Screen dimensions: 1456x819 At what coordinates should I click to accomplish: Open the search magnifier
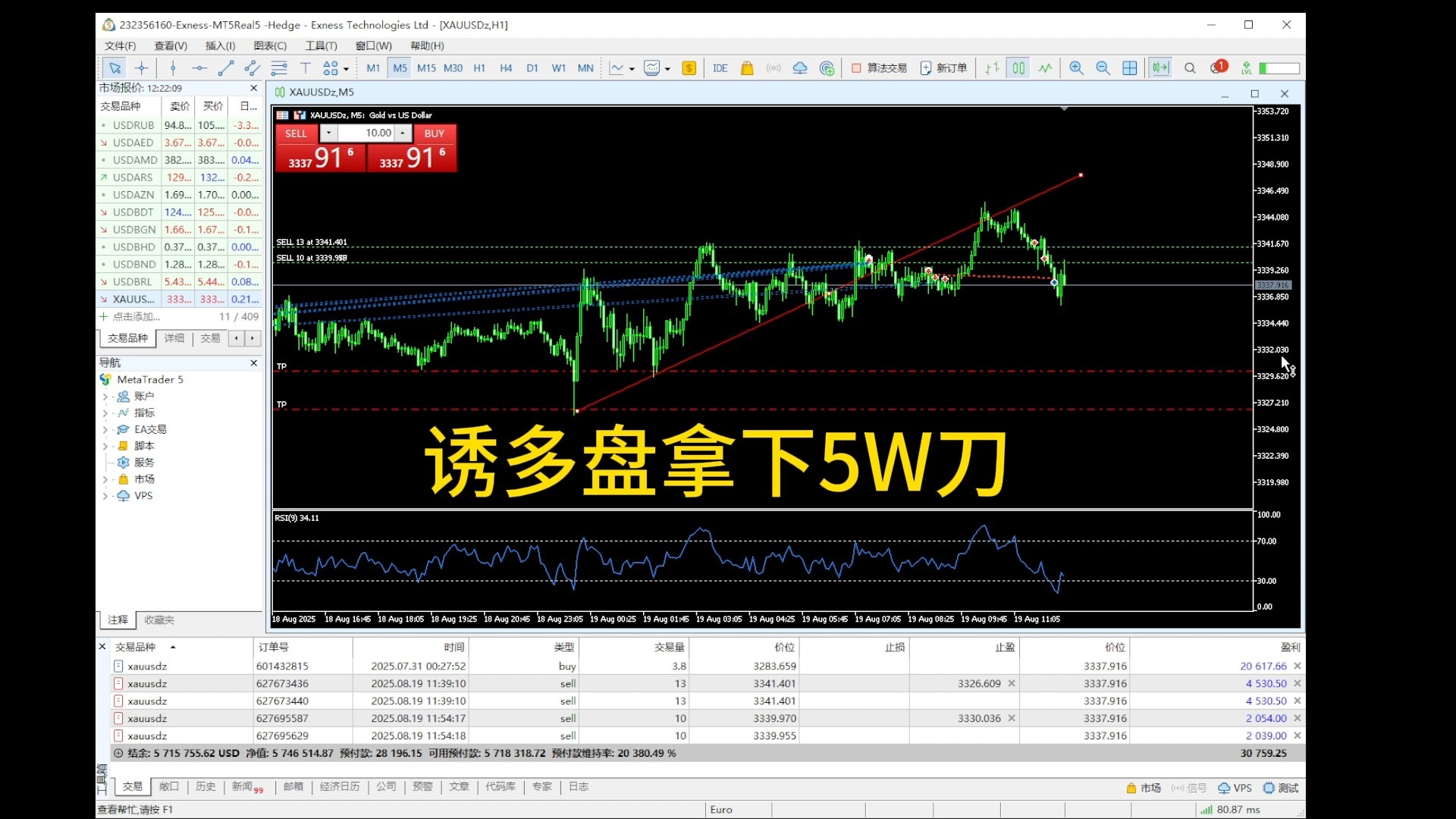point(1190,68)
